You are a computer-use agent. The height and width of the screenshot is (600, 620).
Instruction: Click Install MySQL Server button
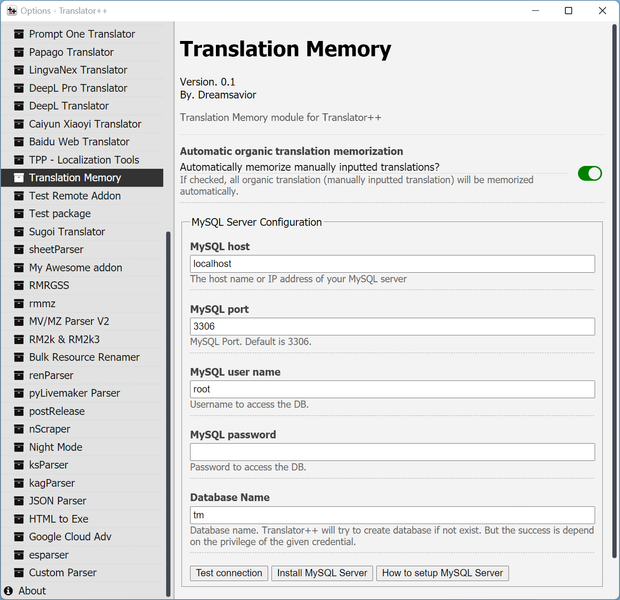pos(321,573)
